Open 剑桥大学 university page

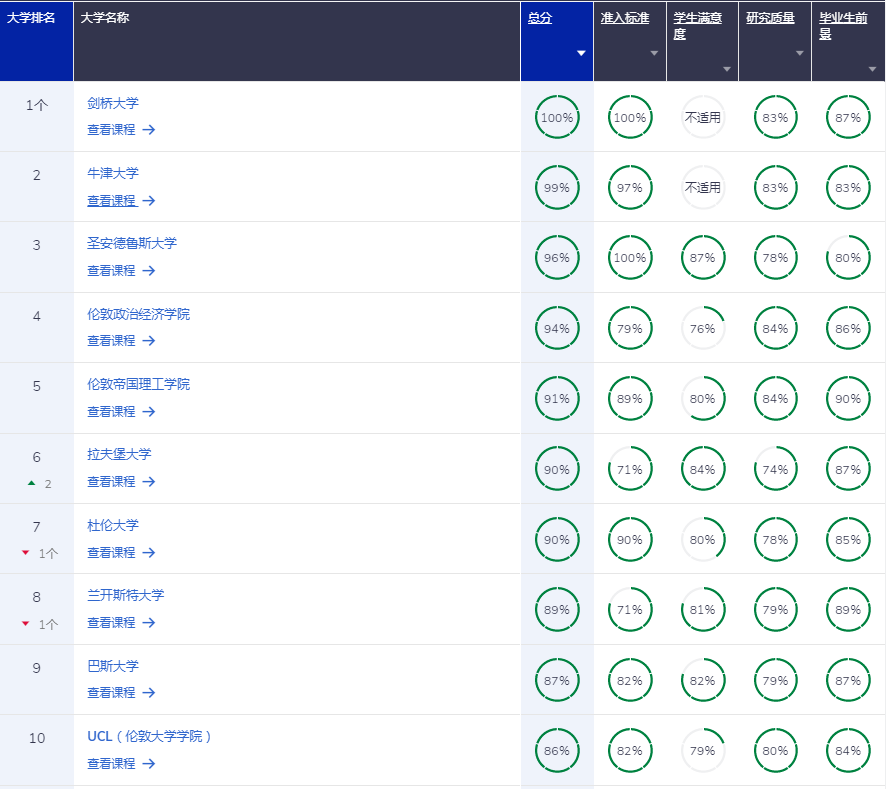pos(113,103)
